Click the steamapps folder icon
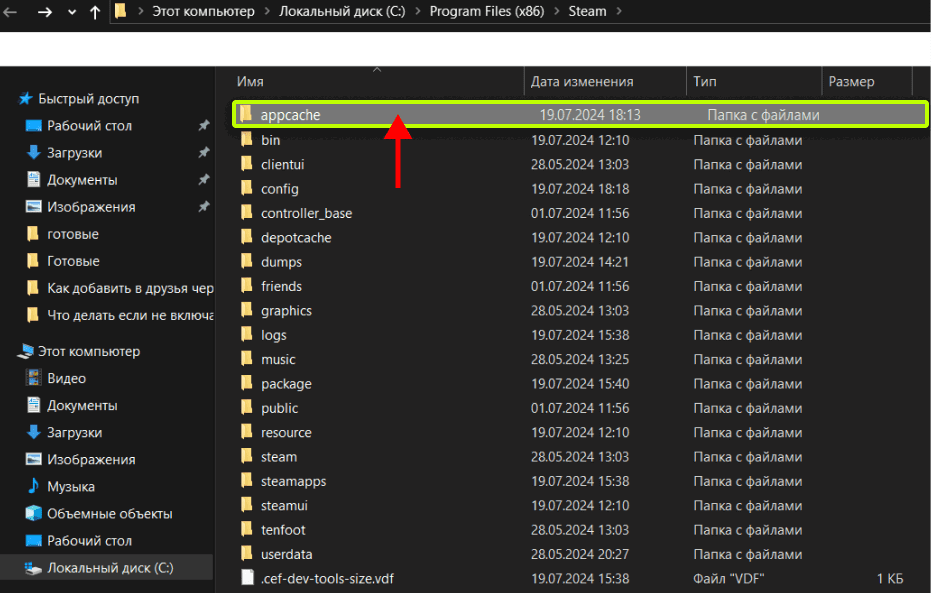The image size is (931, 593). [x=247, y=481]
